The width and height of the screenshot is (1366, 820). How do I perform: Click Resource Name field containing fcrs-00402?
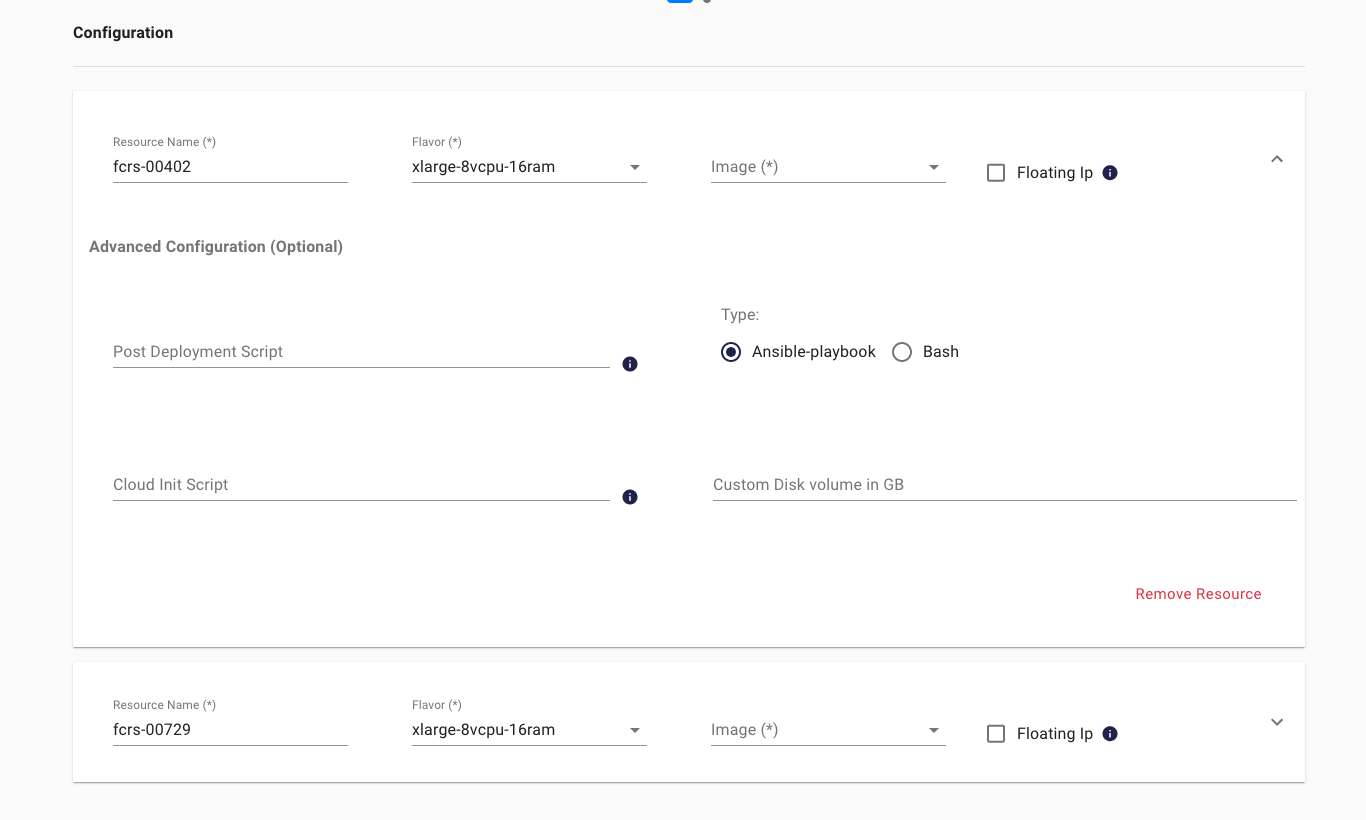click(x=229, y=167)
